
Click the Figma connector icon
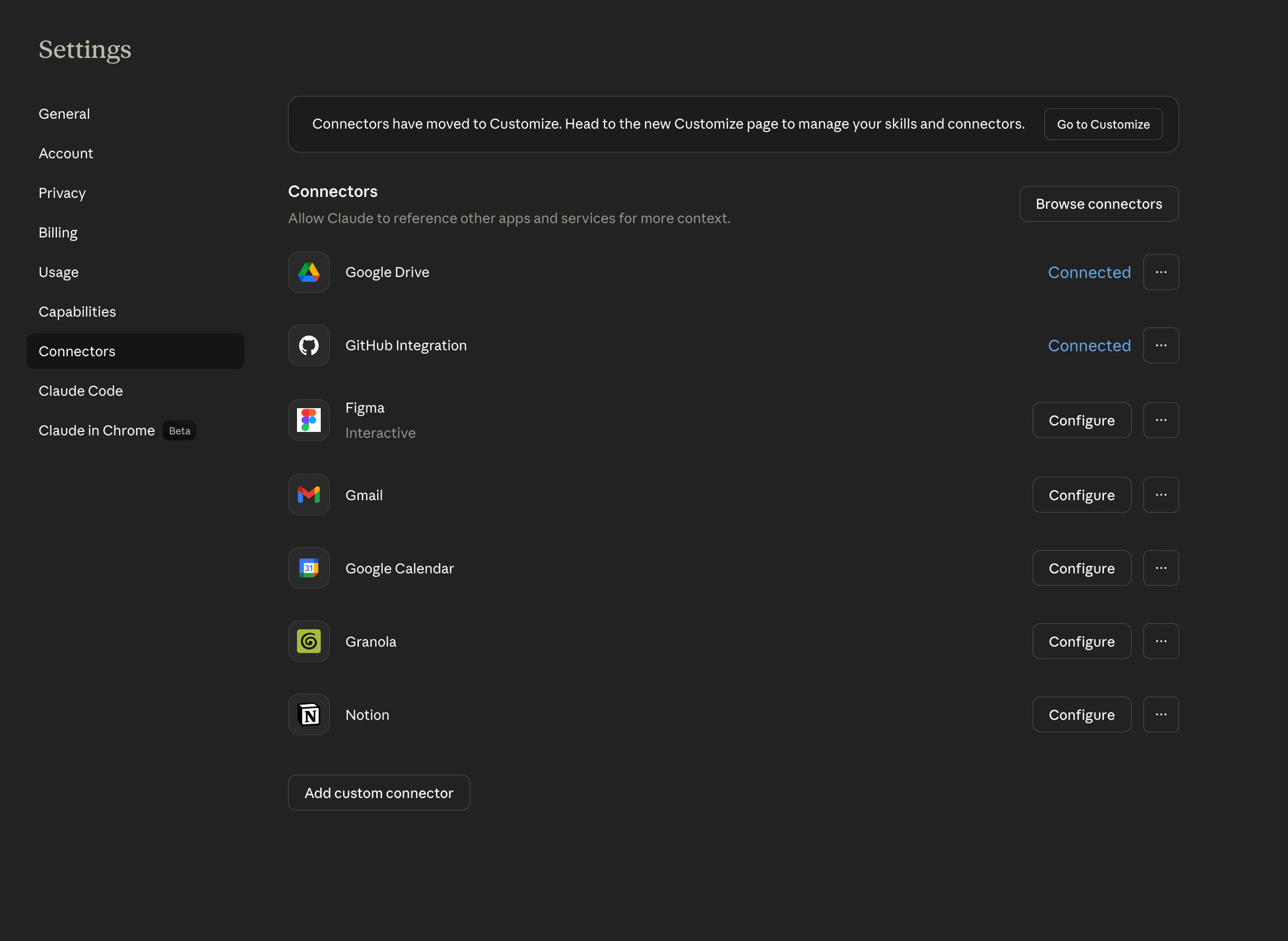308,420
